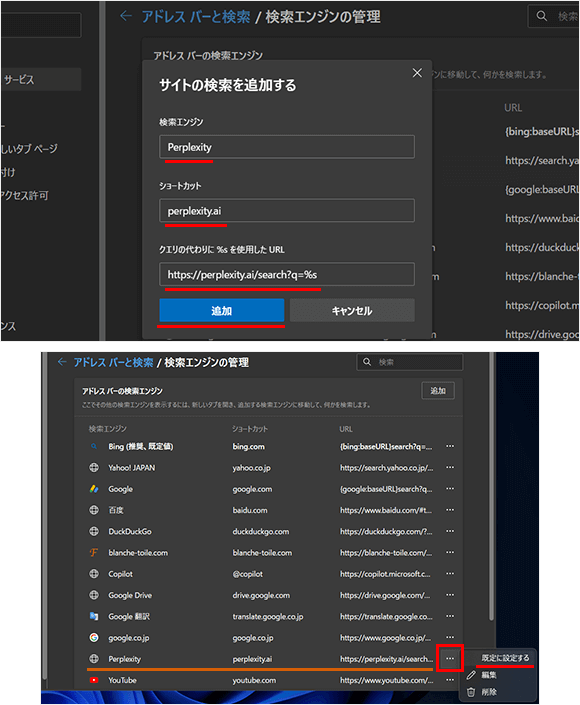Click globe icon beside Perplexity

coord(94,659)
